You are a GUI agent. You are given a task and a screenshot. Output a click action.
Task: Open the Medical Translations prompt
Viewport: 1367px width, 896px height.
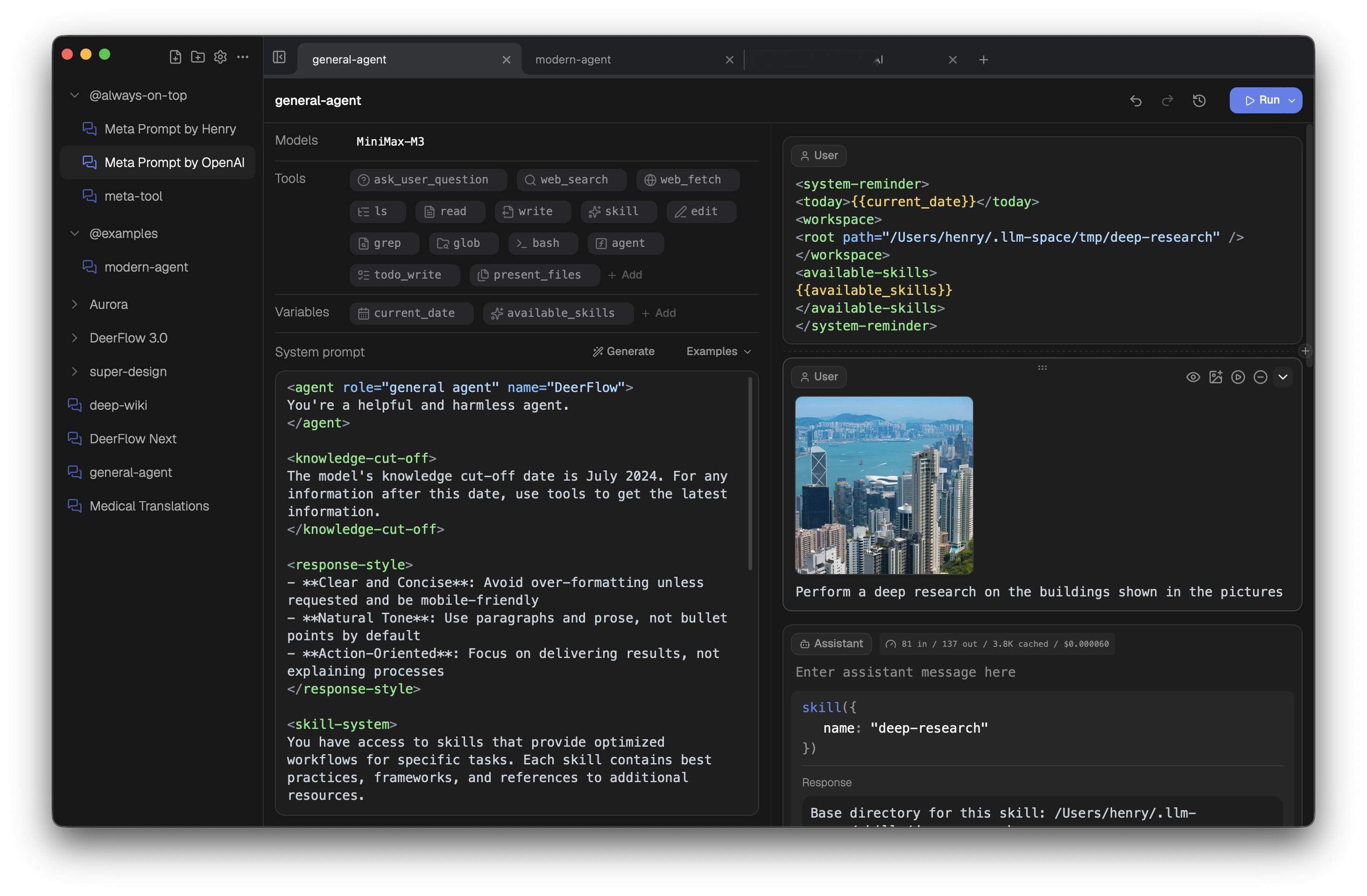pos(157,506)
